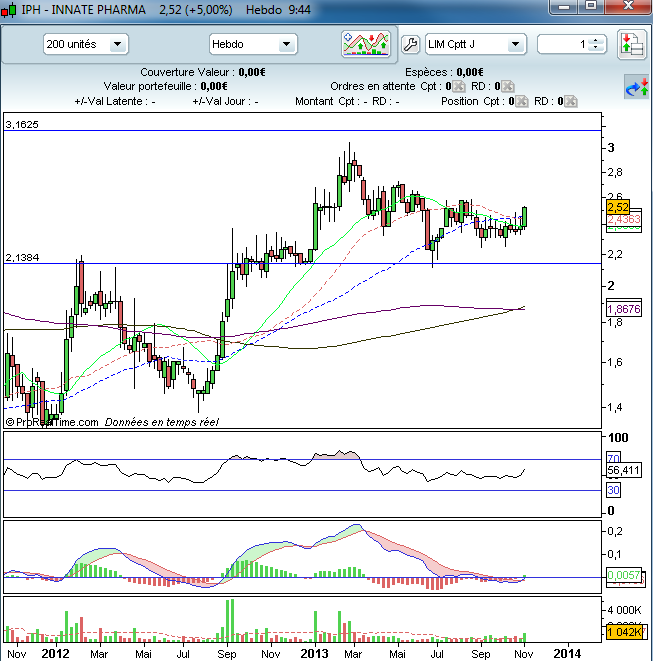Image resolution: width=653 pixels, height=661 pixels.
Task: Open the indicators and trading chart icon
Action: point(366,44)
